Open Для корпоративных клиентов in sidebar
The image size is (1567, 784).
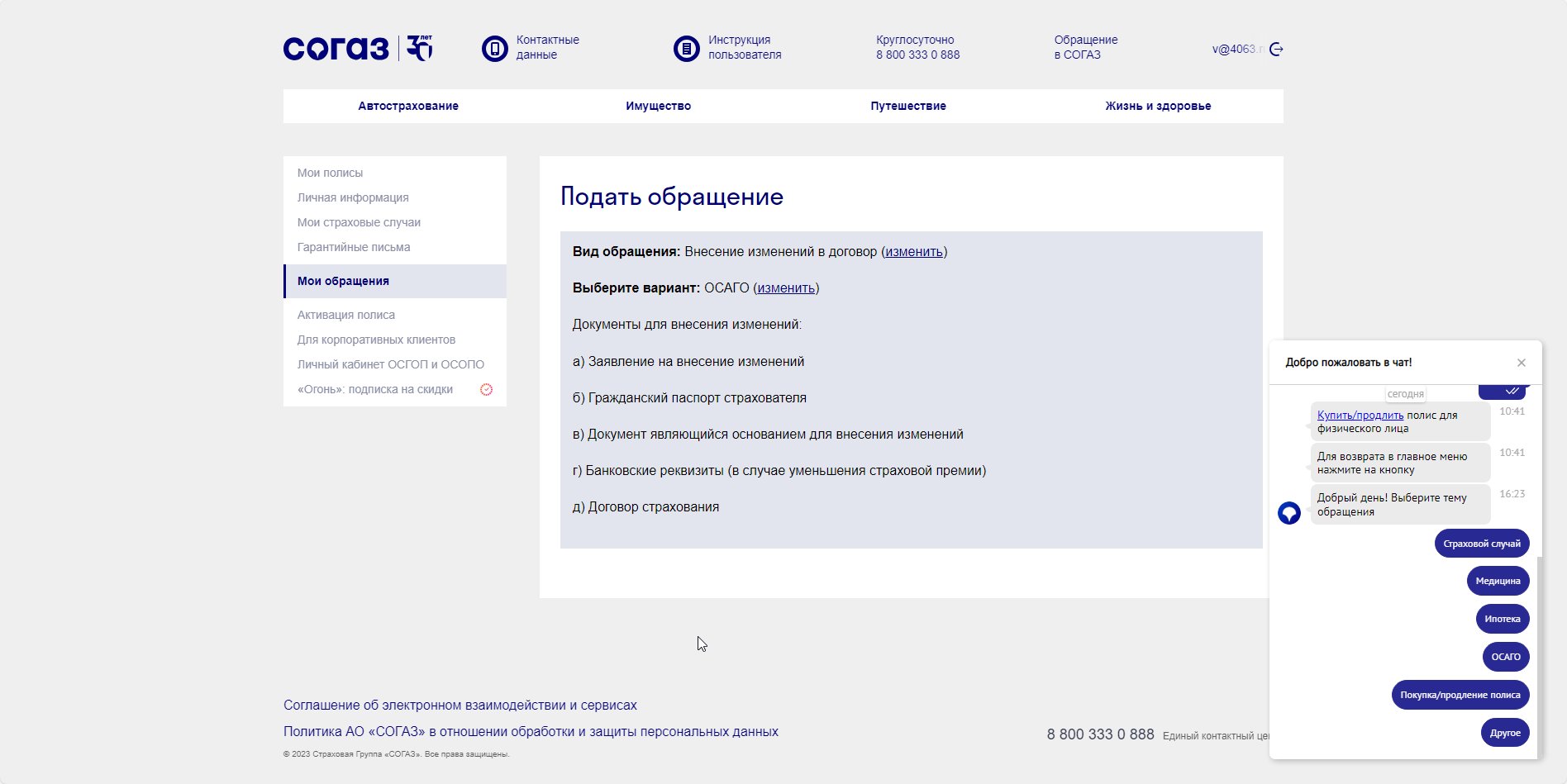pyautogui.click(x=376, y=340)
